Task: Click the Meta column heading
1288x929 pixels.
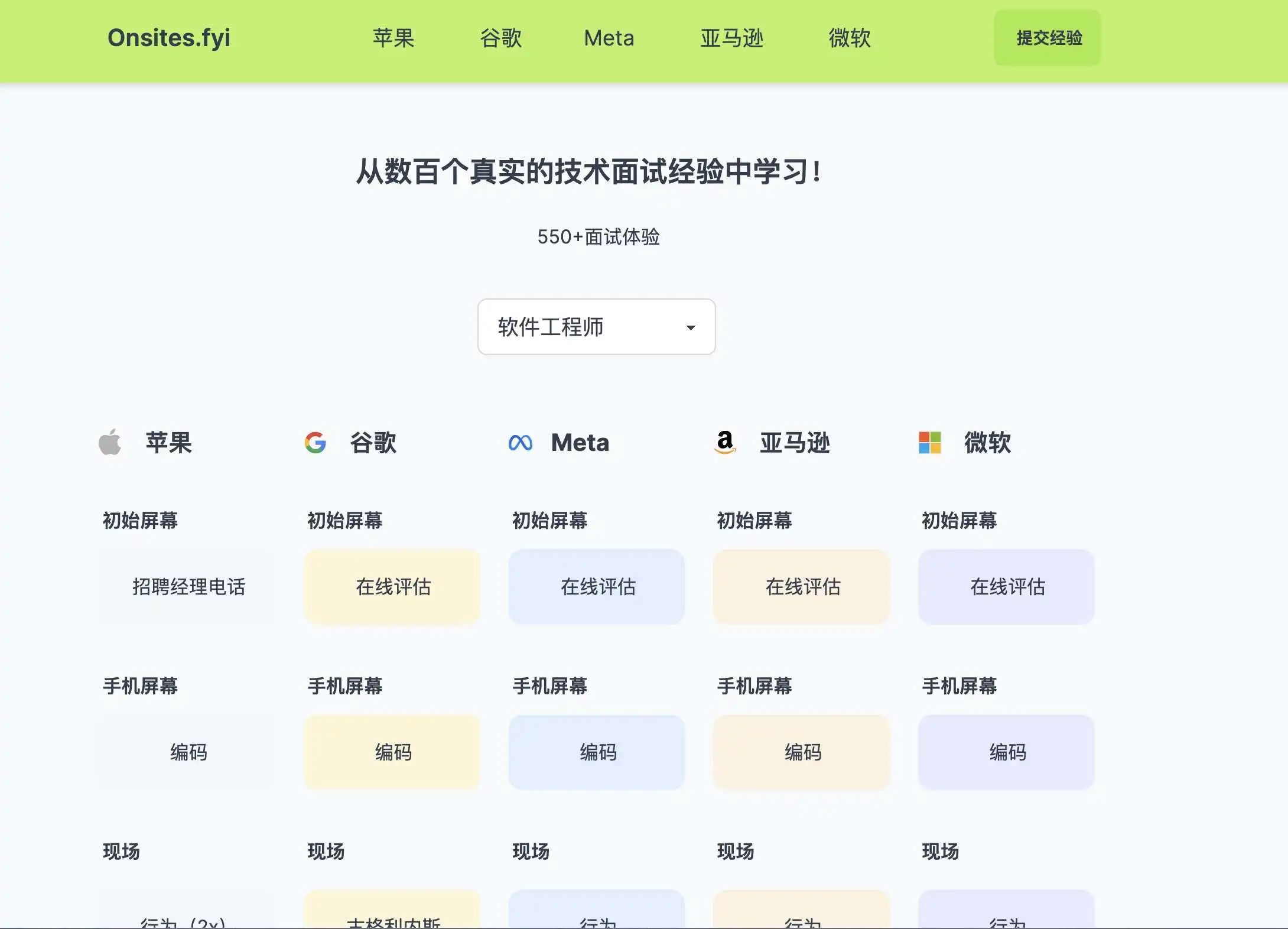Action: point(580,443)
